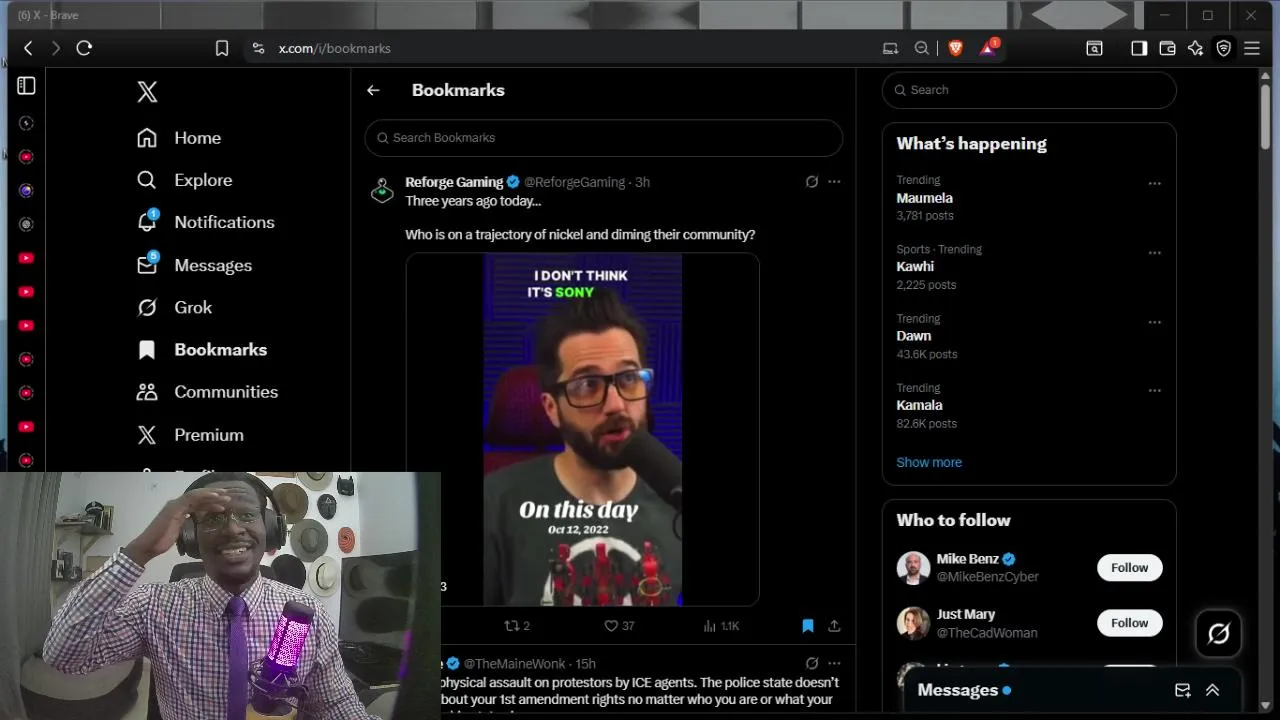
Task: Open Just Mary's profile name
Action: coord(965,614)
